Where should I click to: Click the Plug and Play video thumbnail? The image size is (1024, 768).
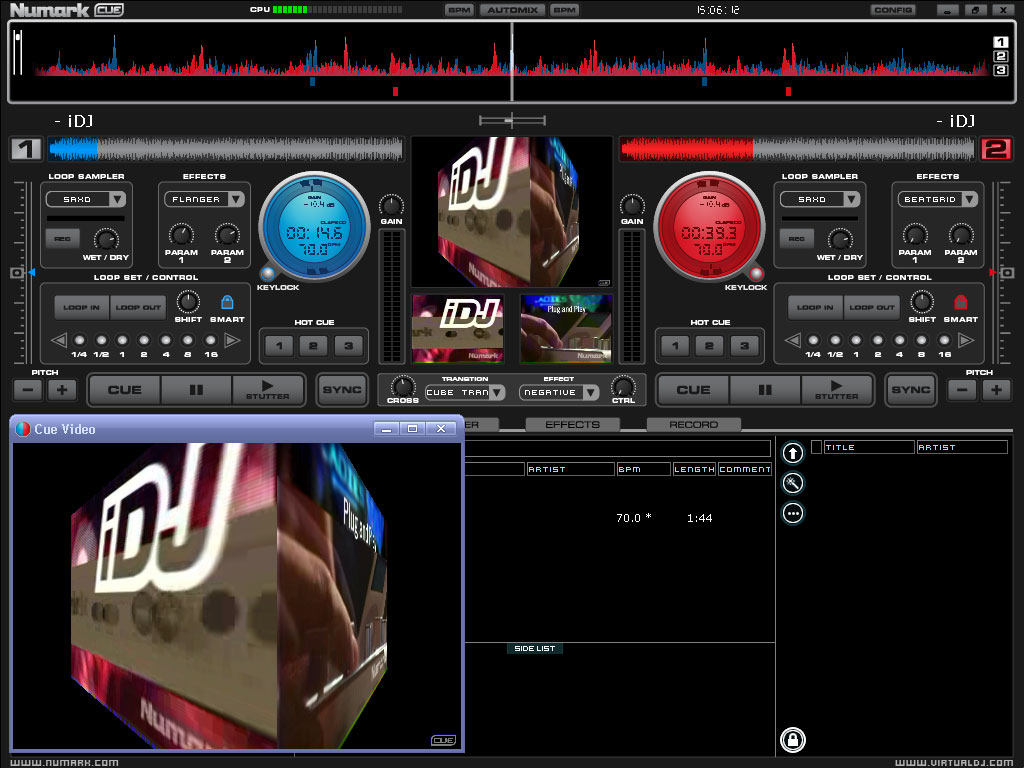[x=567, y=328]
